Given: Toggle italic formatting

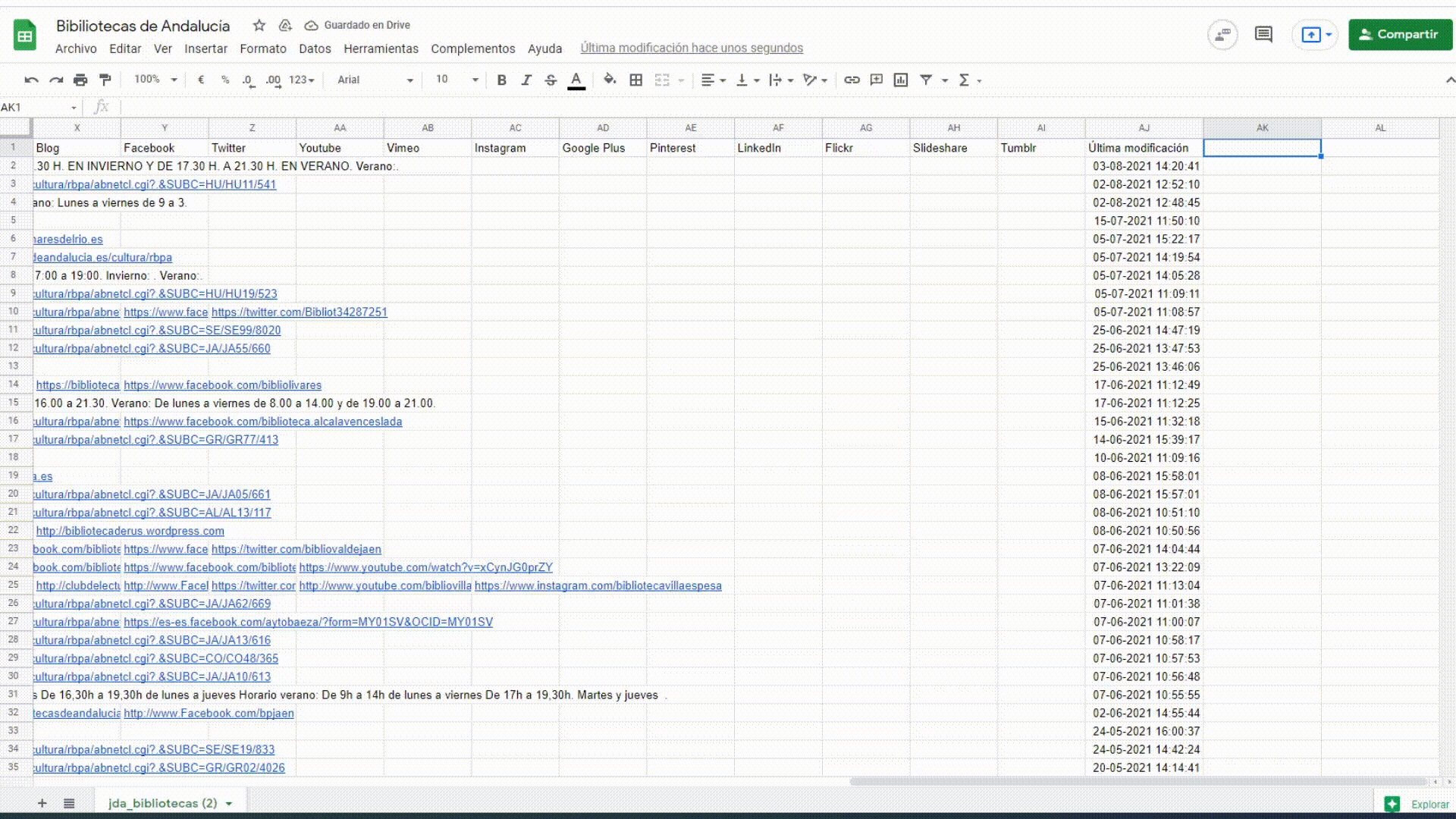Looking at the screenshot, I should point(526,80).
